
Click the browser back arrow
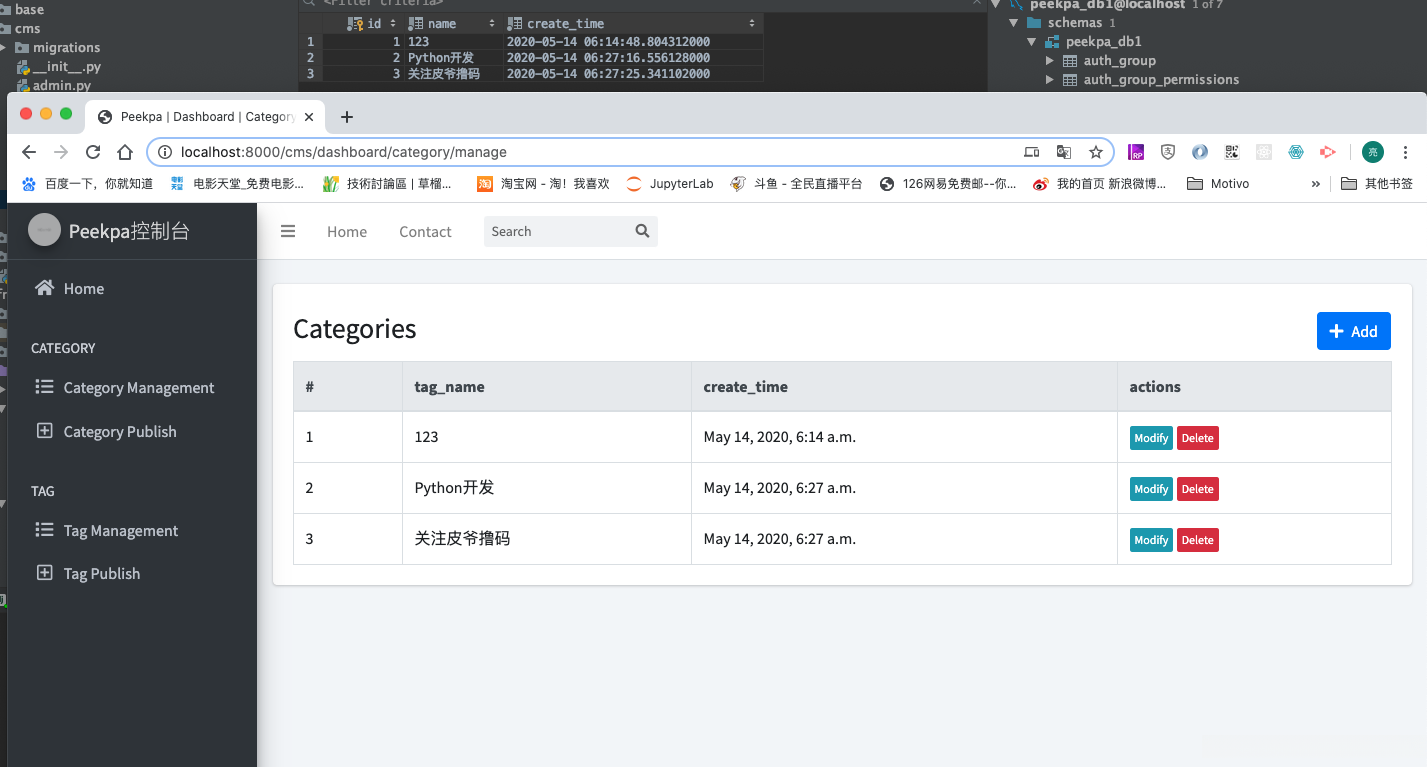point(29,152)
